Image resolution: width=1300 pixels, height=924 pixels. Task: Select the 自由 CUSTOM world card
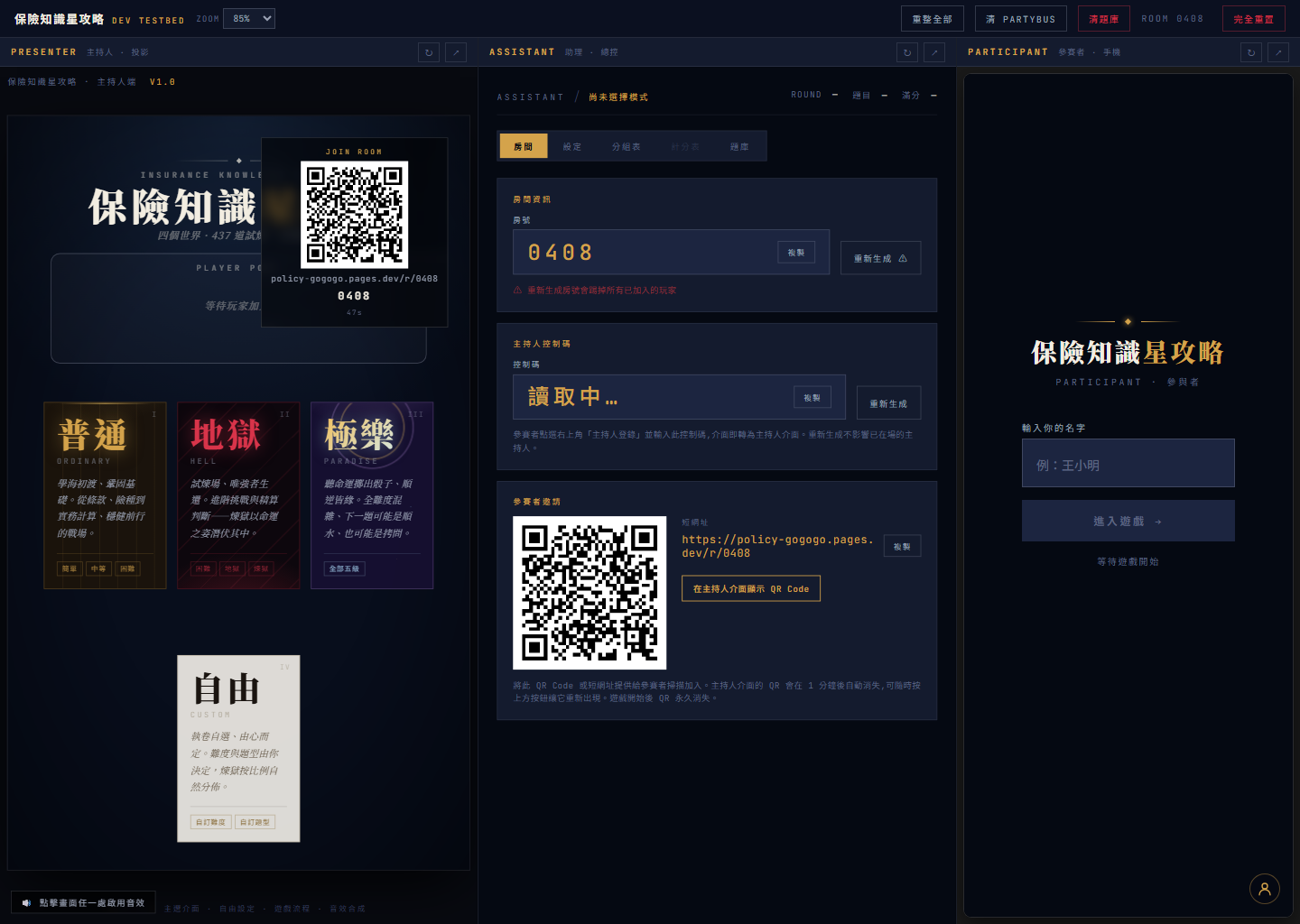click(238, 749)
